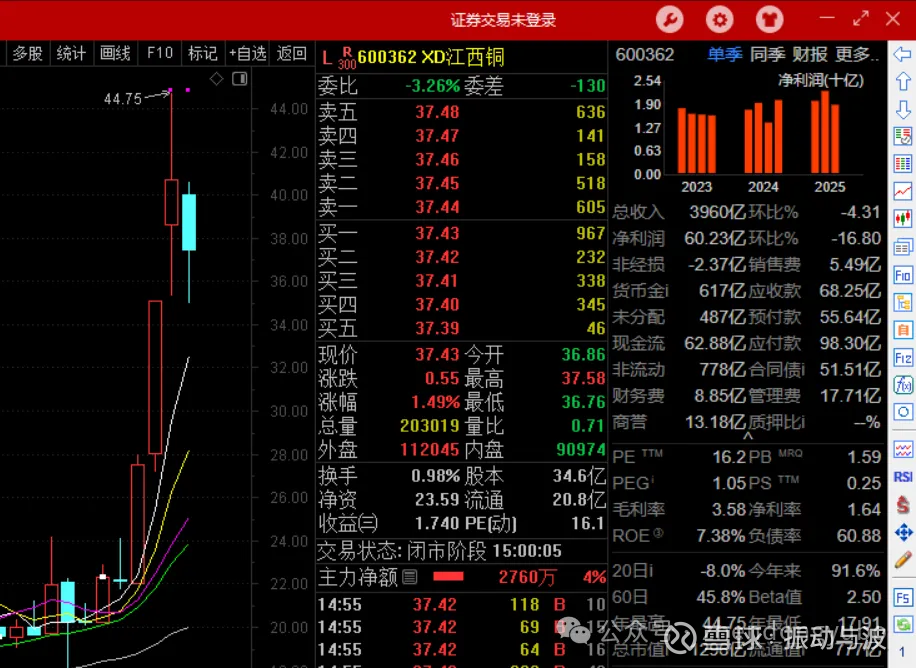Click the 主力净额 value 2760万
Screen dimensions: 916x668
tap(526, 577)
